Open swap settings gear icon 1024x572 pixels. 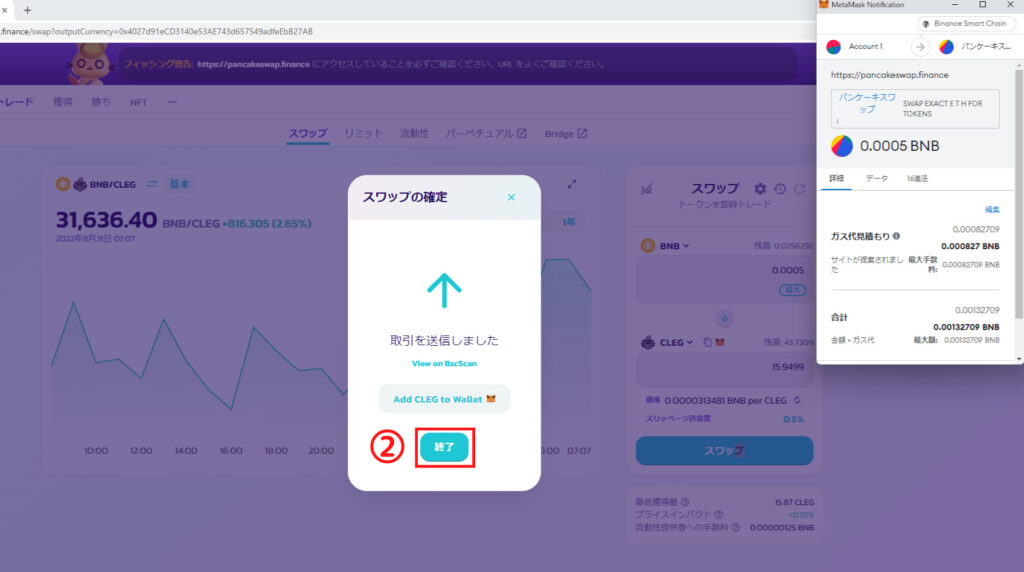tap(760, 189)
